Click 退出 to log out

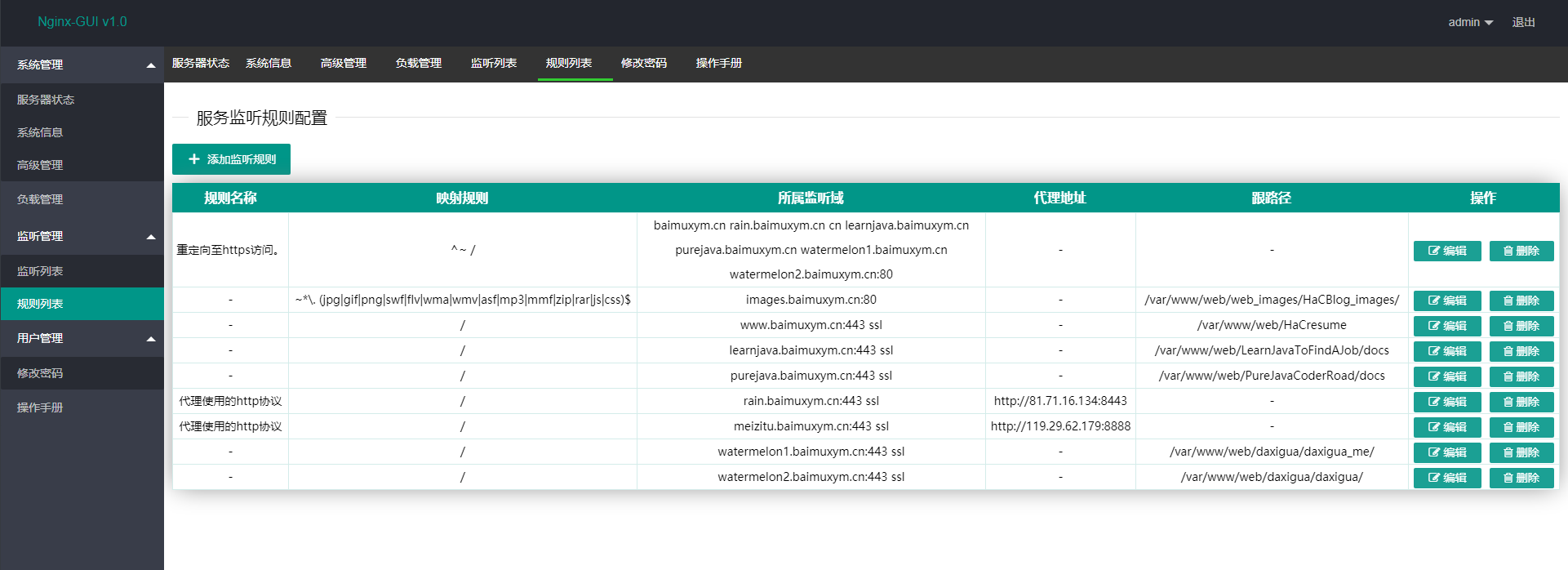point(1523,22)
